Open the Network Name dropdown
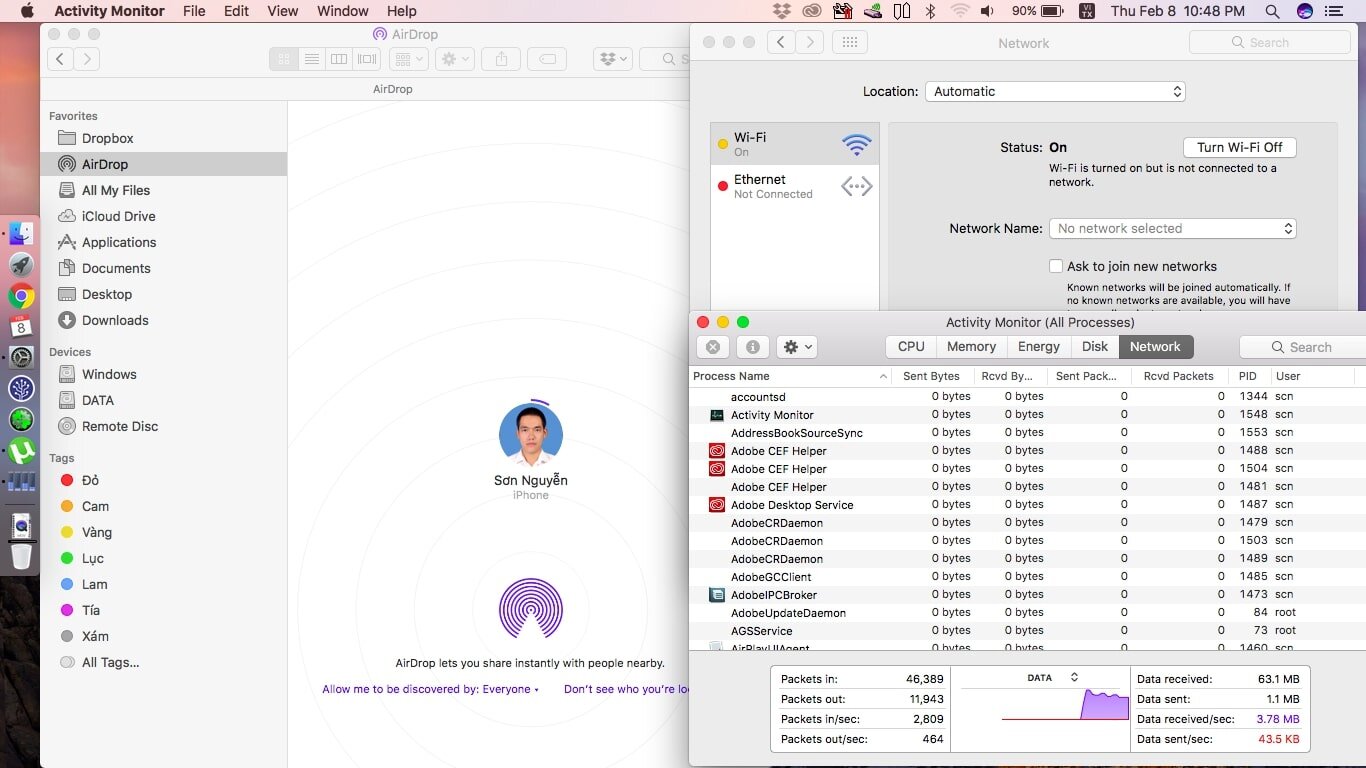 point(1172,228)
